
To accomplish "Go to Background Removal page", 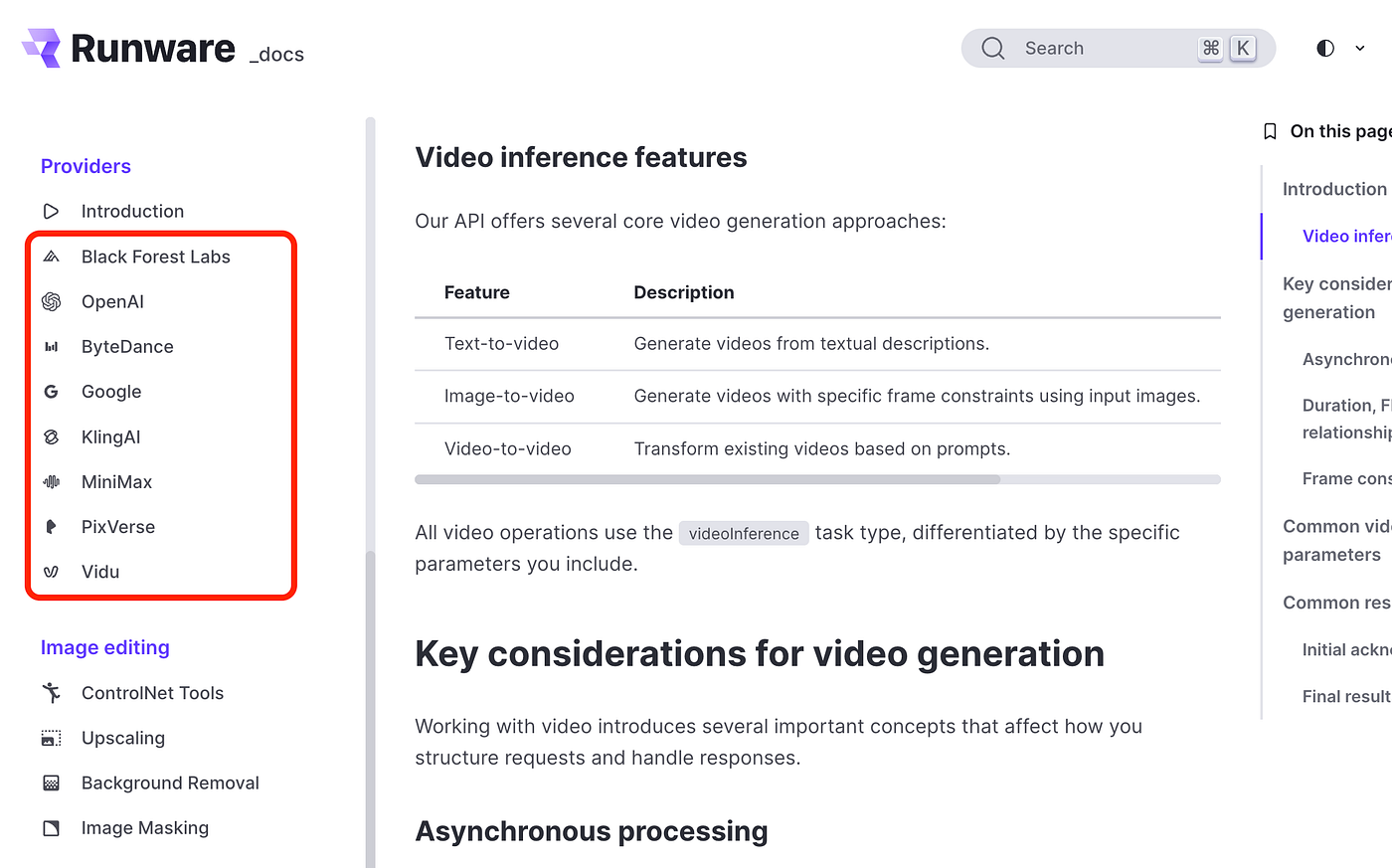I will click(170, 782).
